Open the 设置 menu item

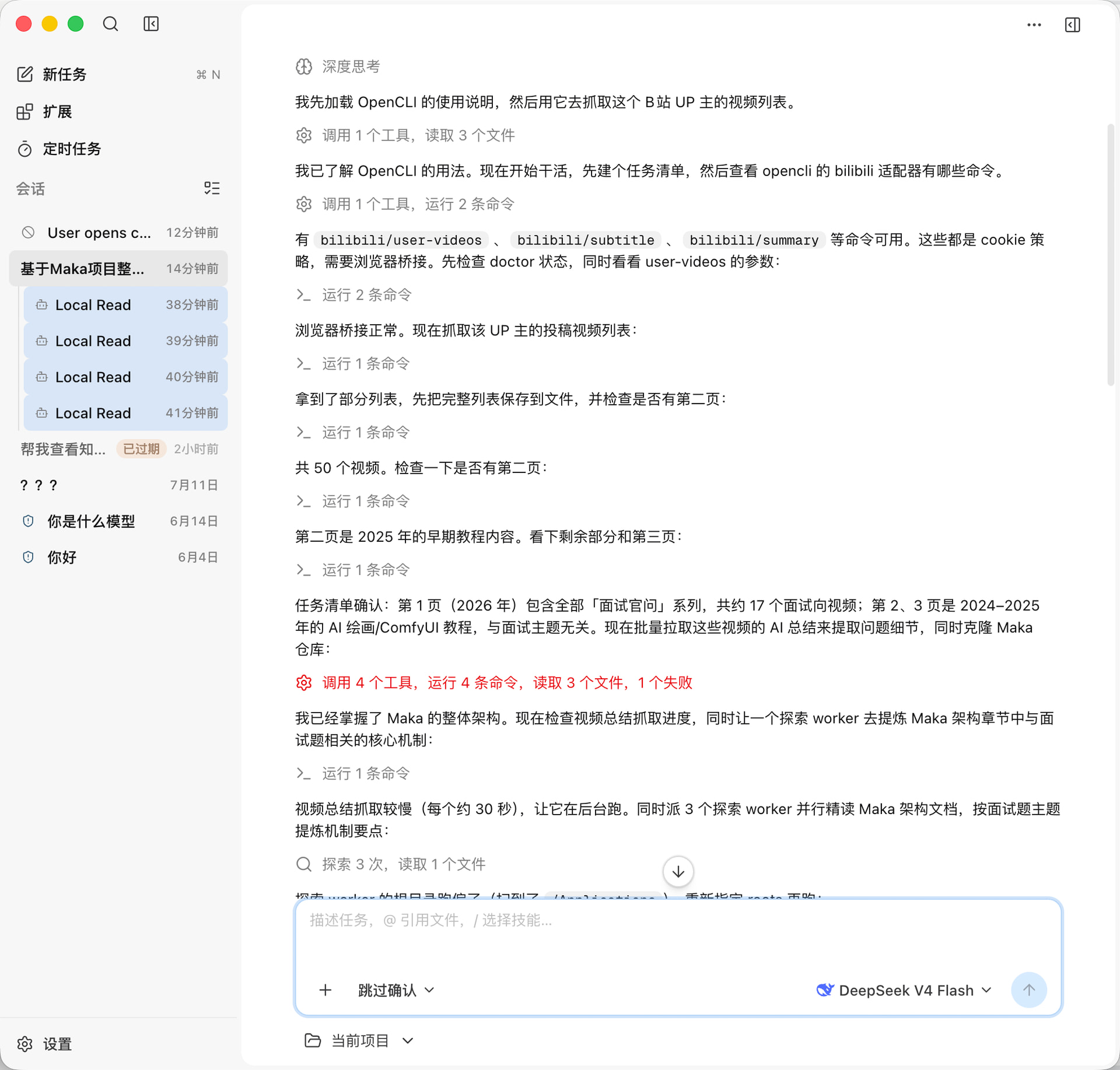pos(118,1044)
